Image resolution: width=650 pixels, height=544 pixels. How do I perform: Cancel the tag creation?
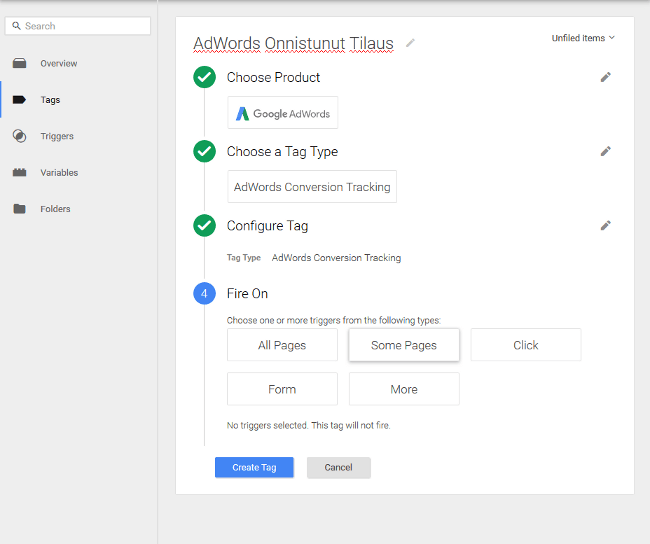click(x=339, y=467)
